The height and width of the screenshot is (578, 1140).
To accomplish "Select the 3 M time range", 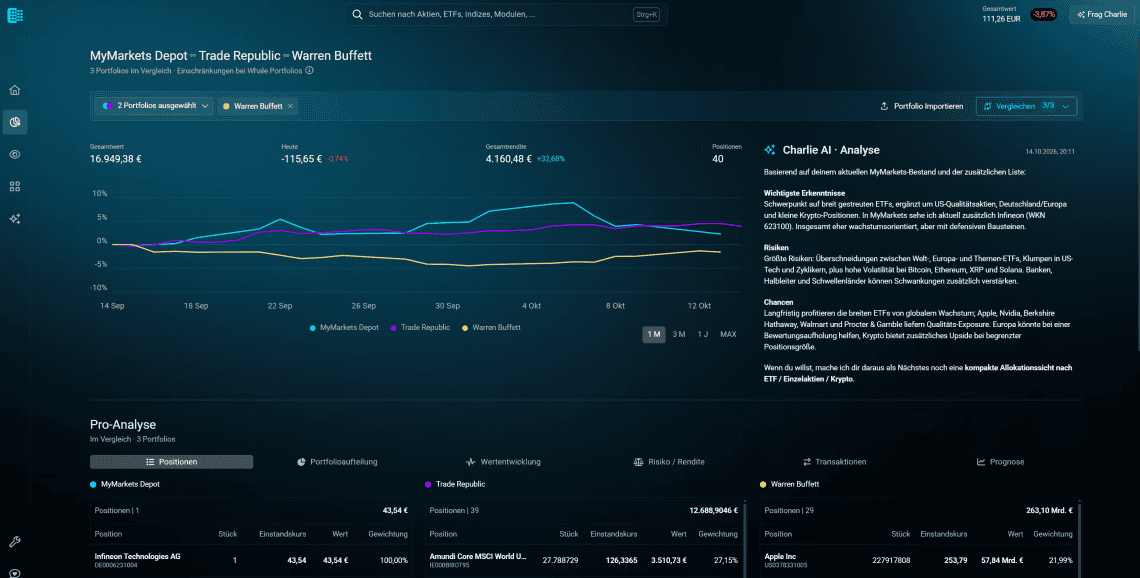I will pyautogui.click(x=678, y=334).
